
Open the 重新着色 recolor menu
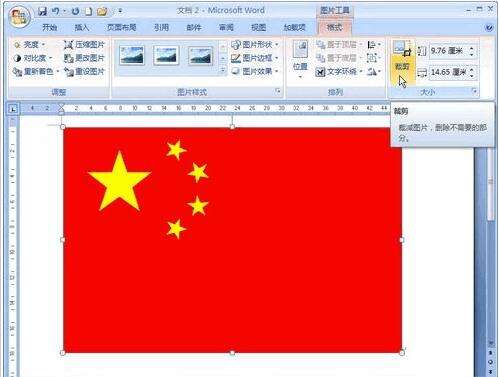coord(36,71)
